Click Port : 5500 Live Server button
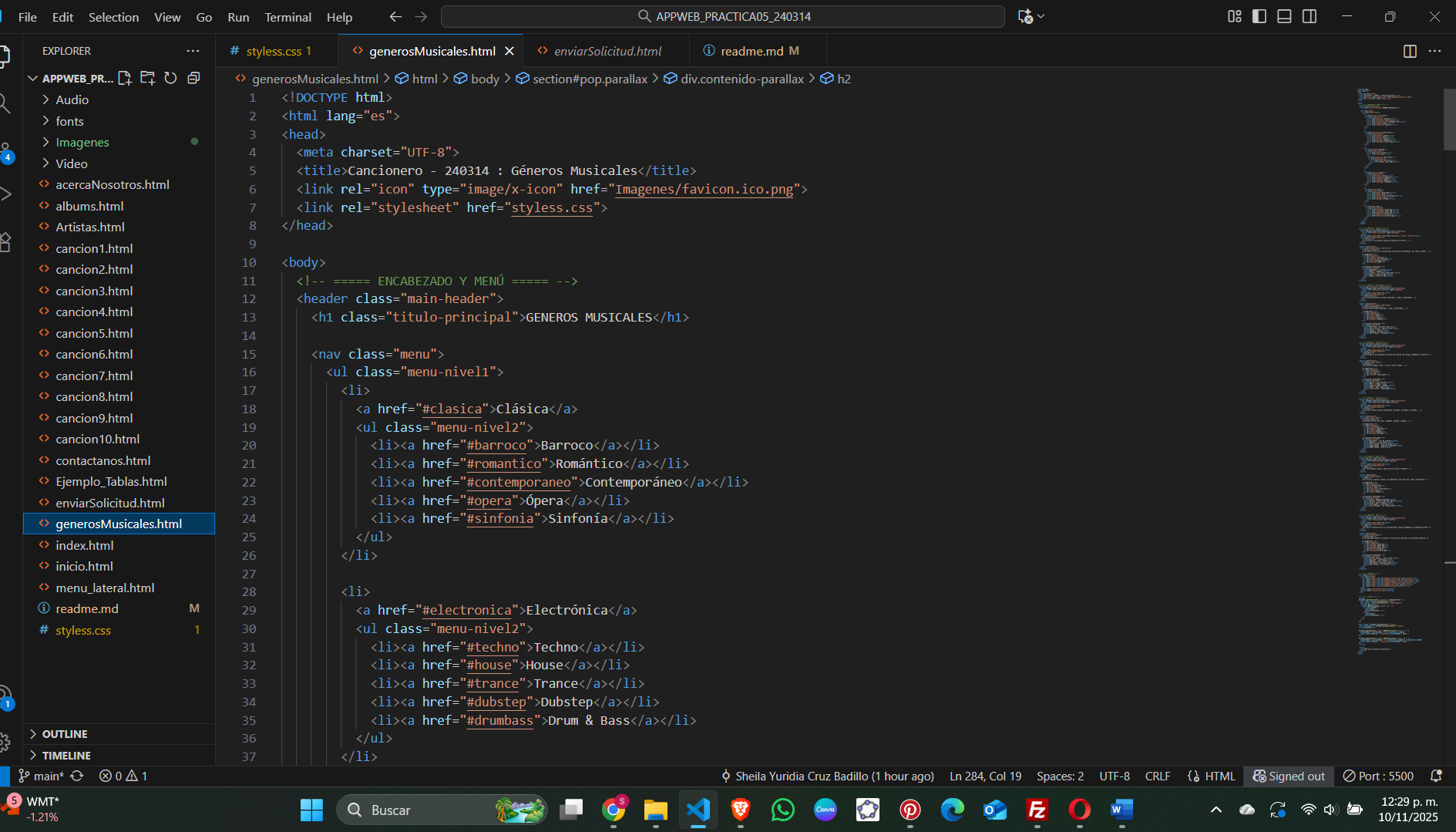The width and height of the screenshot is (1456, 832). pos(1378,776)
